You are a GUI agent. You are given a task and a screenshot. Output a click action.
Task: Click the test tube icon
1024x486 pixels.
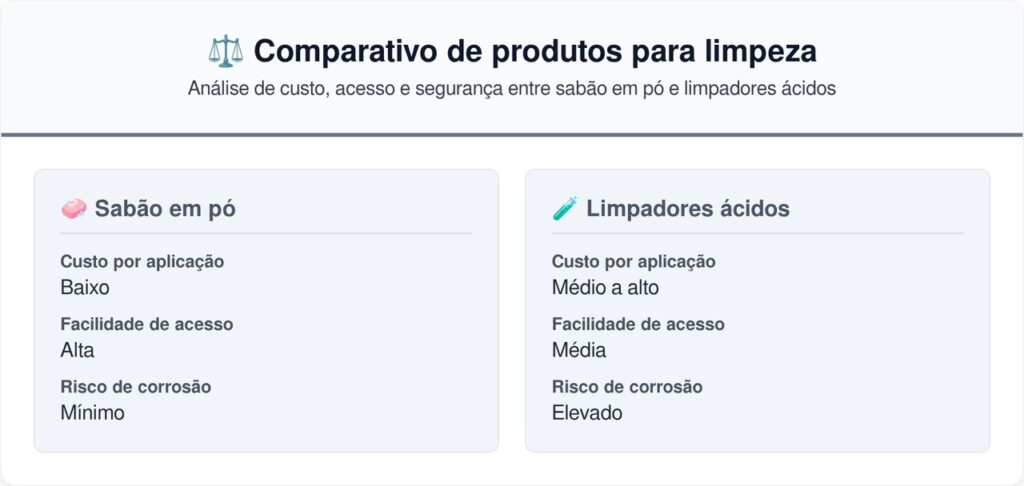[x=565, y=208]
